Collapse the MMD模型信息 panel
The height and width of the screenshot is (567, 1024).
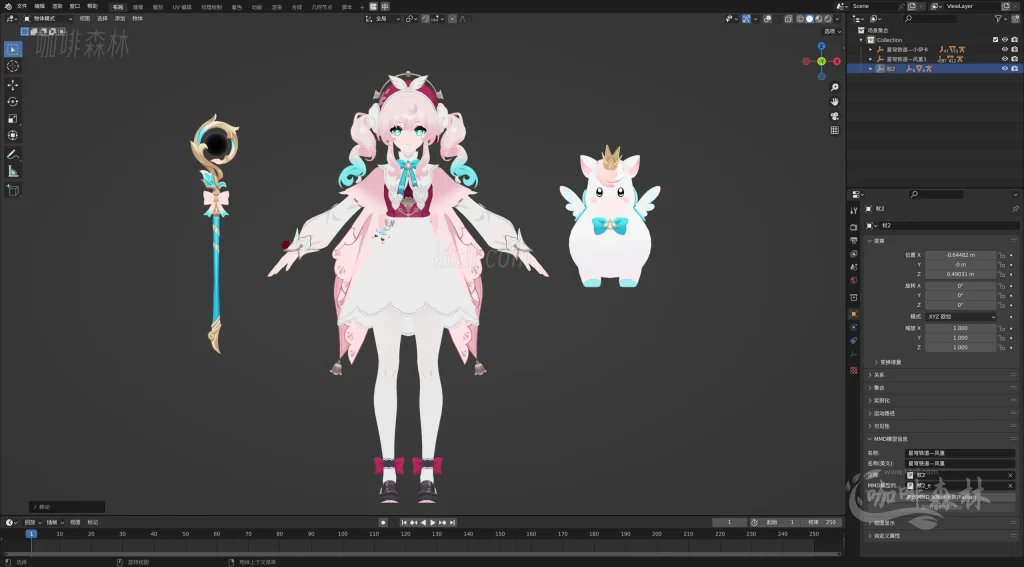(x=890, y=439)
